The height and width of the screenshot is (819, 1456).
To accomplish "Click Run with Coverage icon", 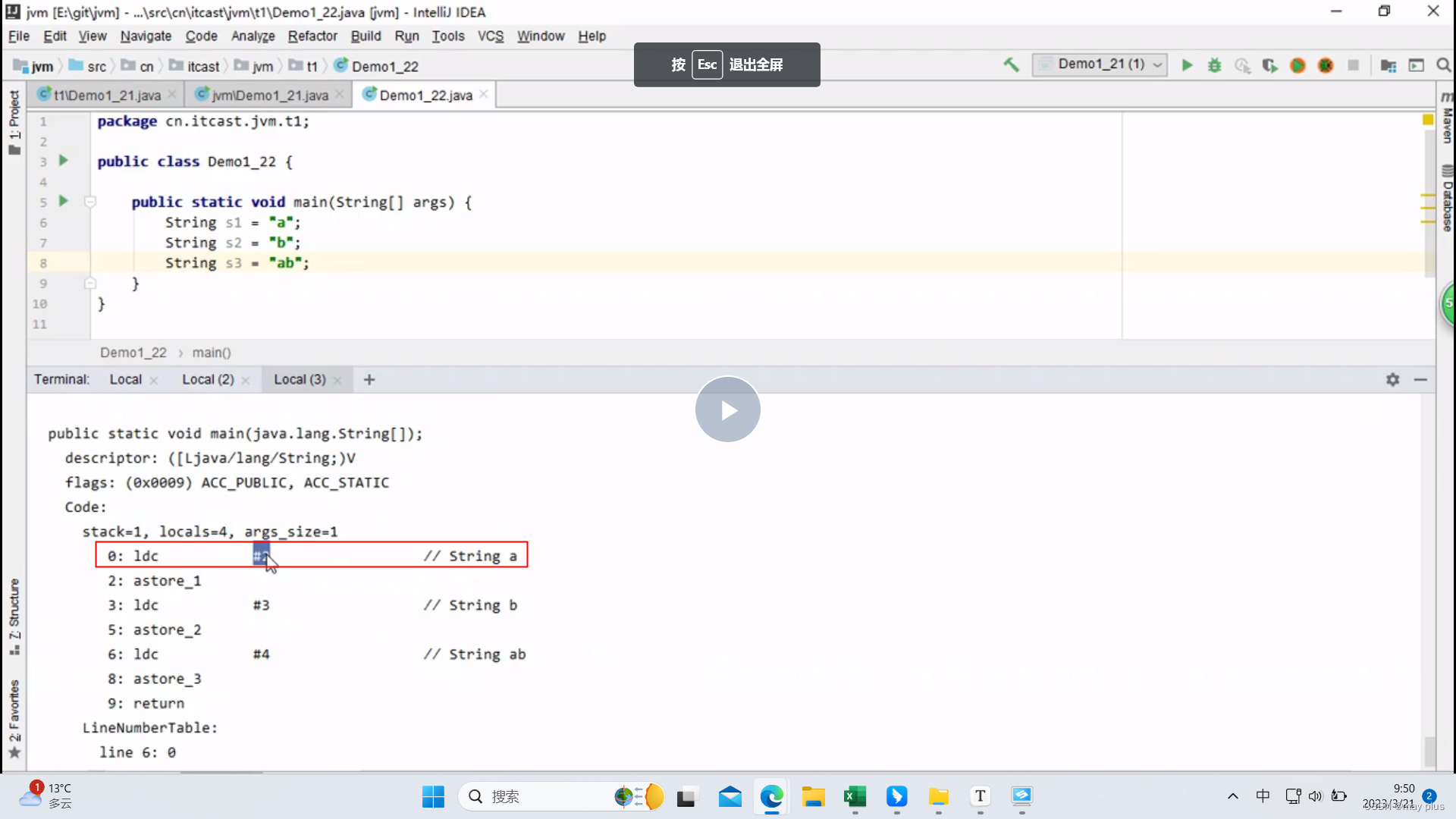I will [x=1269, y=65].
